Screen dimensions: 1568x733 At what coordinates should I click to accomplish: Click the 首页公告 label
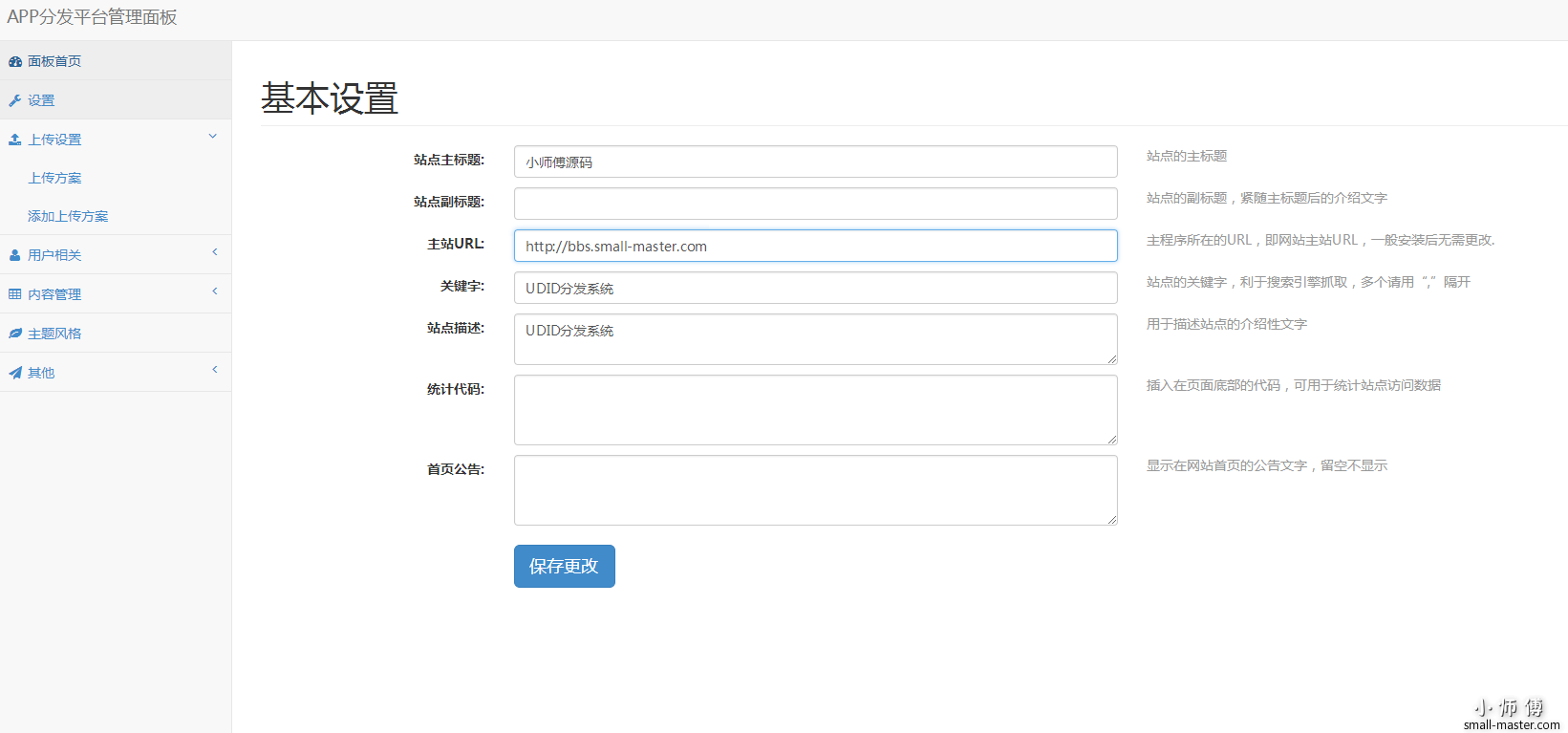point(456,470)
